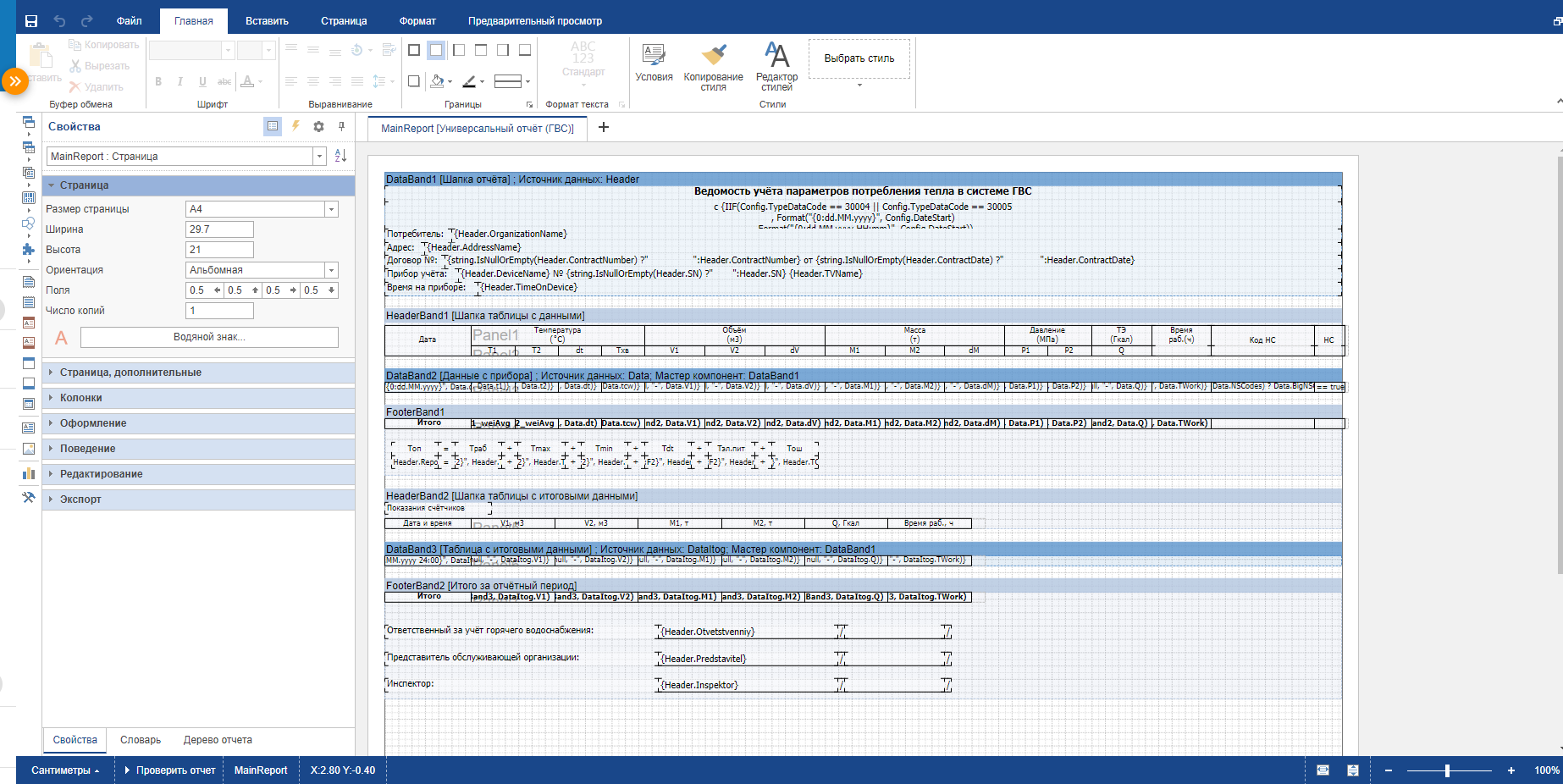Open the Редактор стилей style editor

pyautogui.click(x=776, y=67)
